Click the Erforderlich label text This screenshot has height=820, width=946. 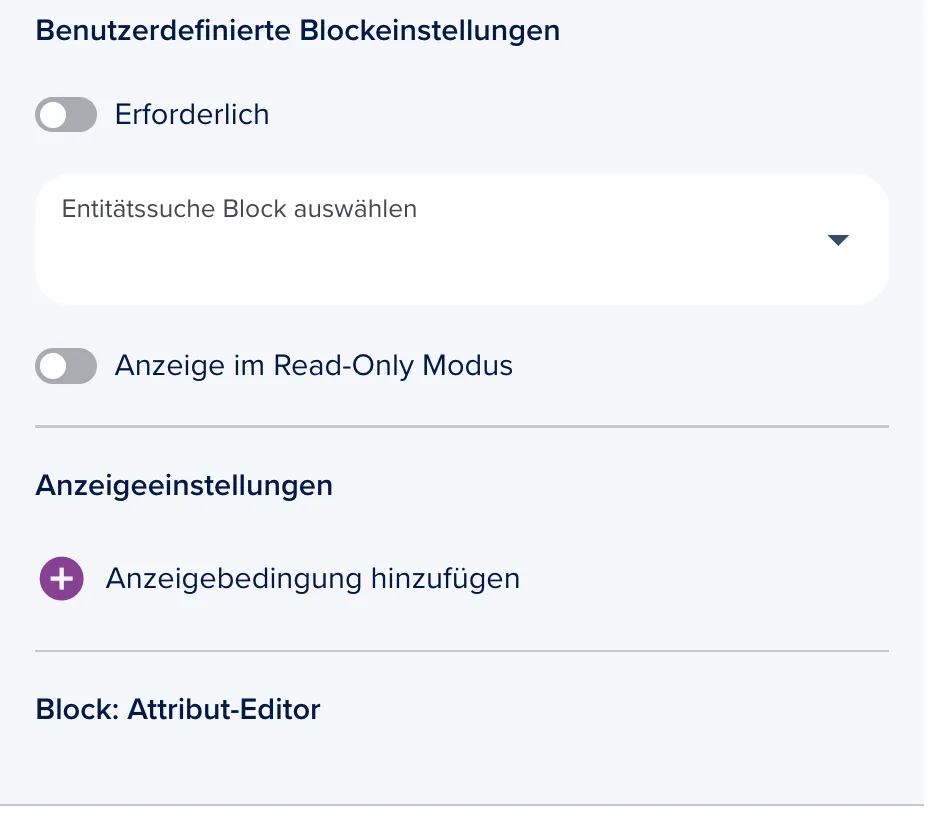tap(192, 115)
